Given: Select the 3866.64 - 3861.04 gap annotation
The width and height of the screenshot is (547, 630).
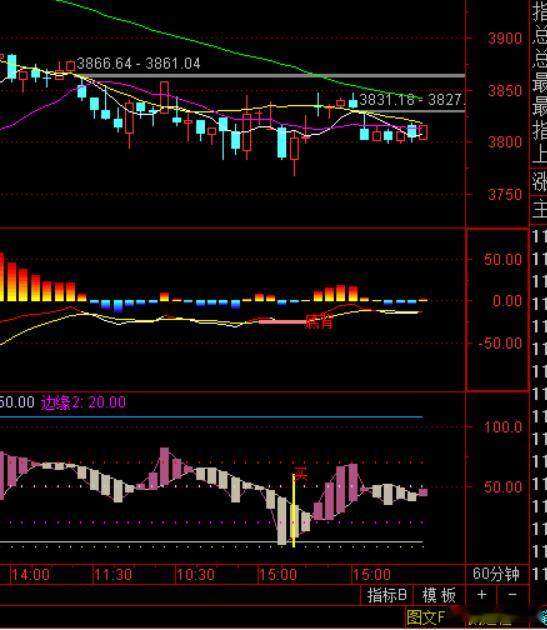Looking at the screenshot, I should pos(139,63).
